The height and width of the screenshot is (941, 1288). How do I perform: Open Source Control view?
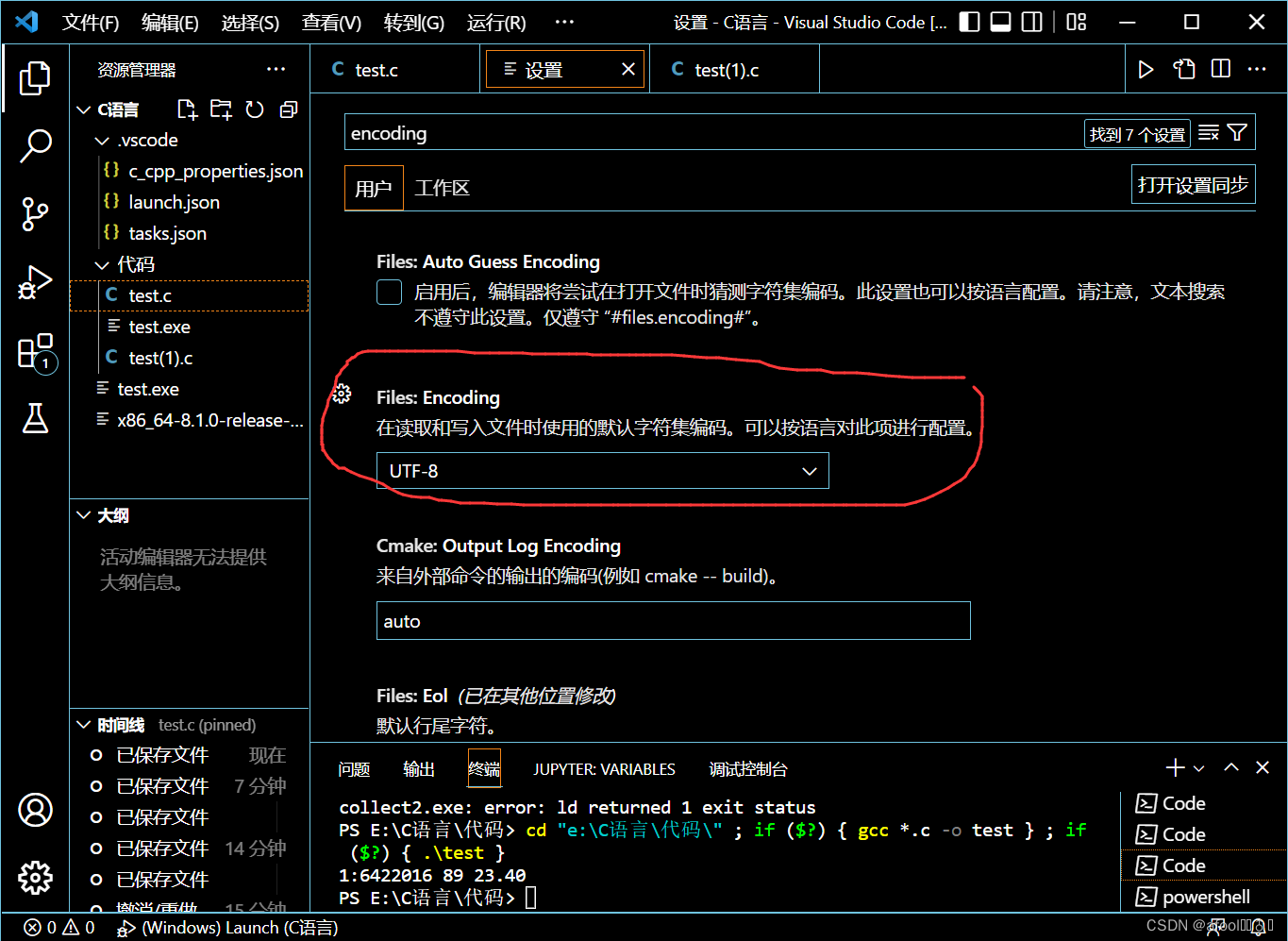(35, 214)
